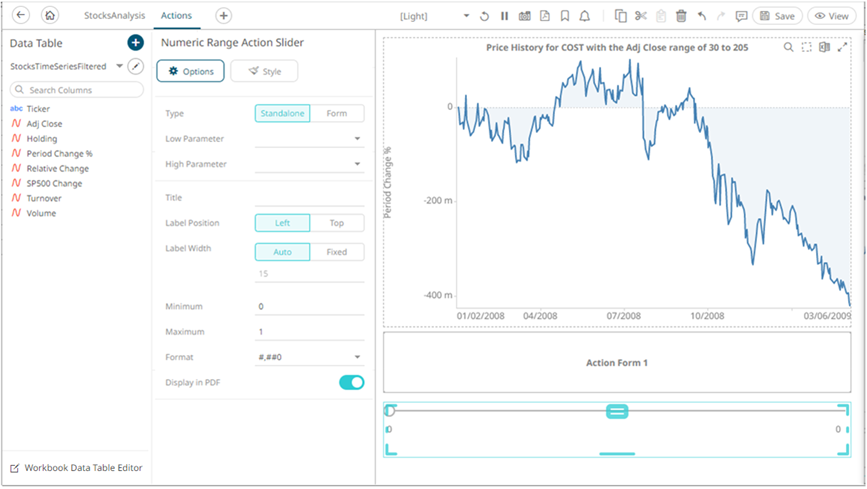This screenshot has height=489, width=867.
Task: Toggle the Display in PDF switch
Action: pos(351,382)
